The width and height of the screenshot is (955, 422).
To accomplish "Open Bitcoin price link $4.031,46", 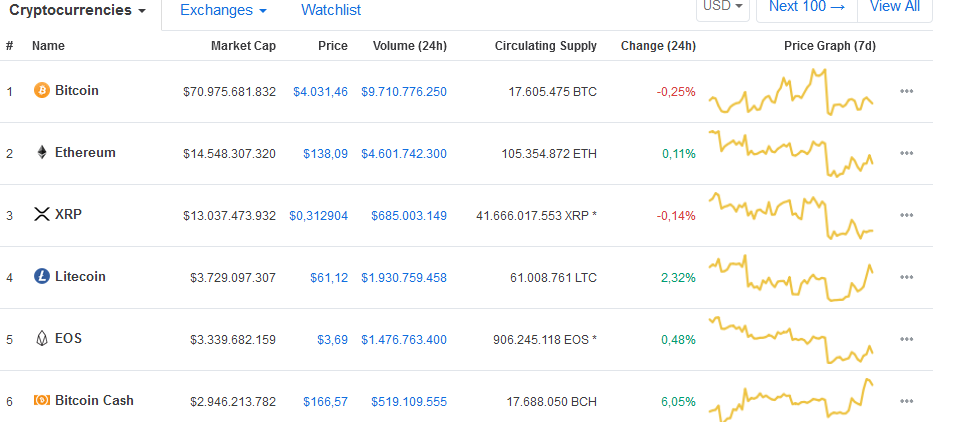I will pos(320,92).
